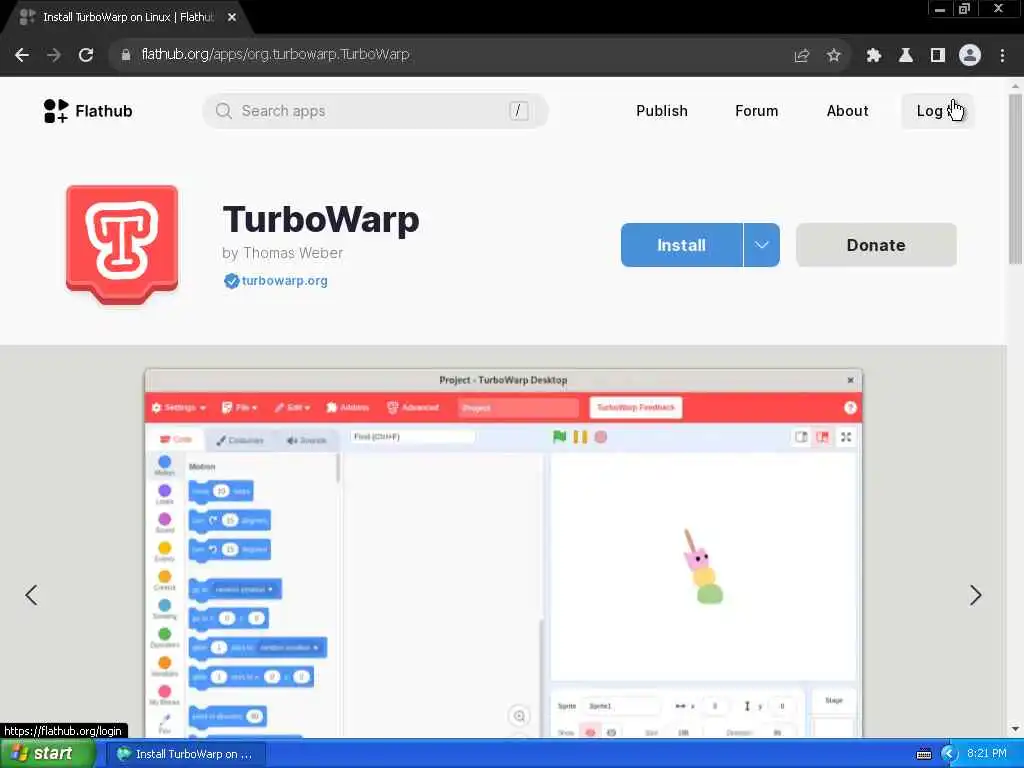Show the next screenshot
The height and width of the screenshot is (768, 1024).
(x=976, y=595)
